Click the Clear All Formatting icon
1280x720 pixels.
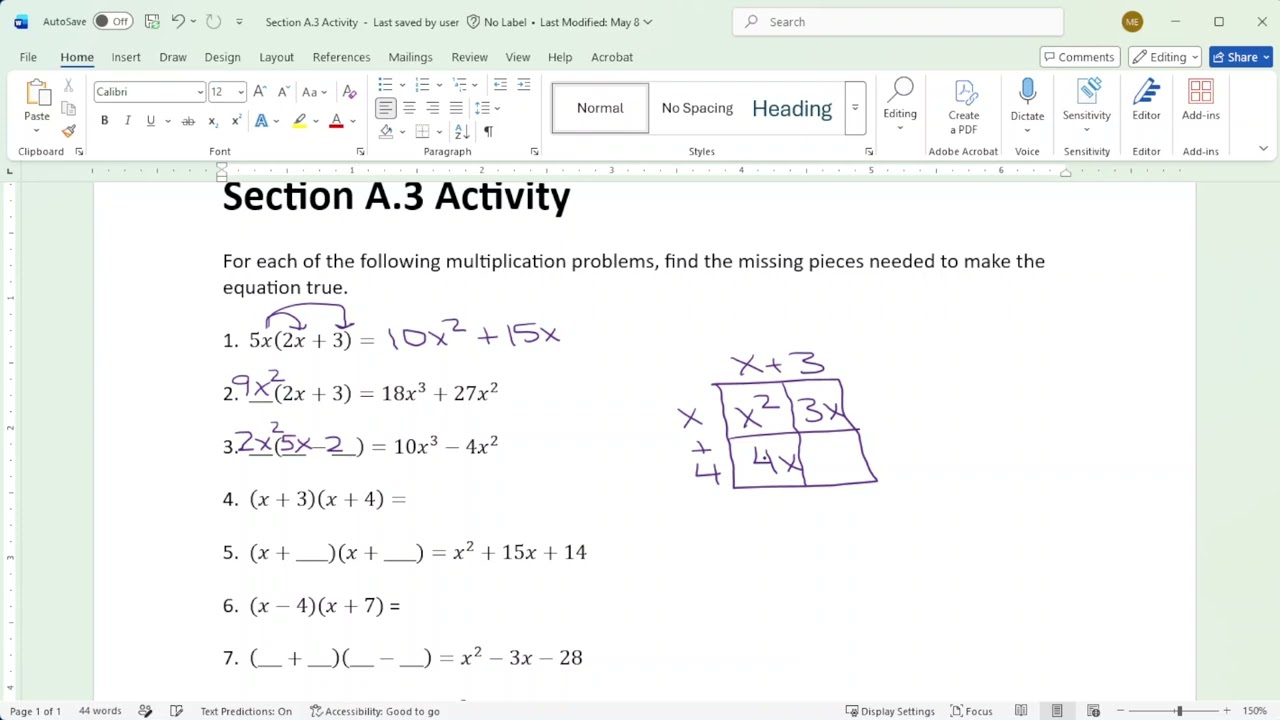pyautogui.click(x=349, y=91)
